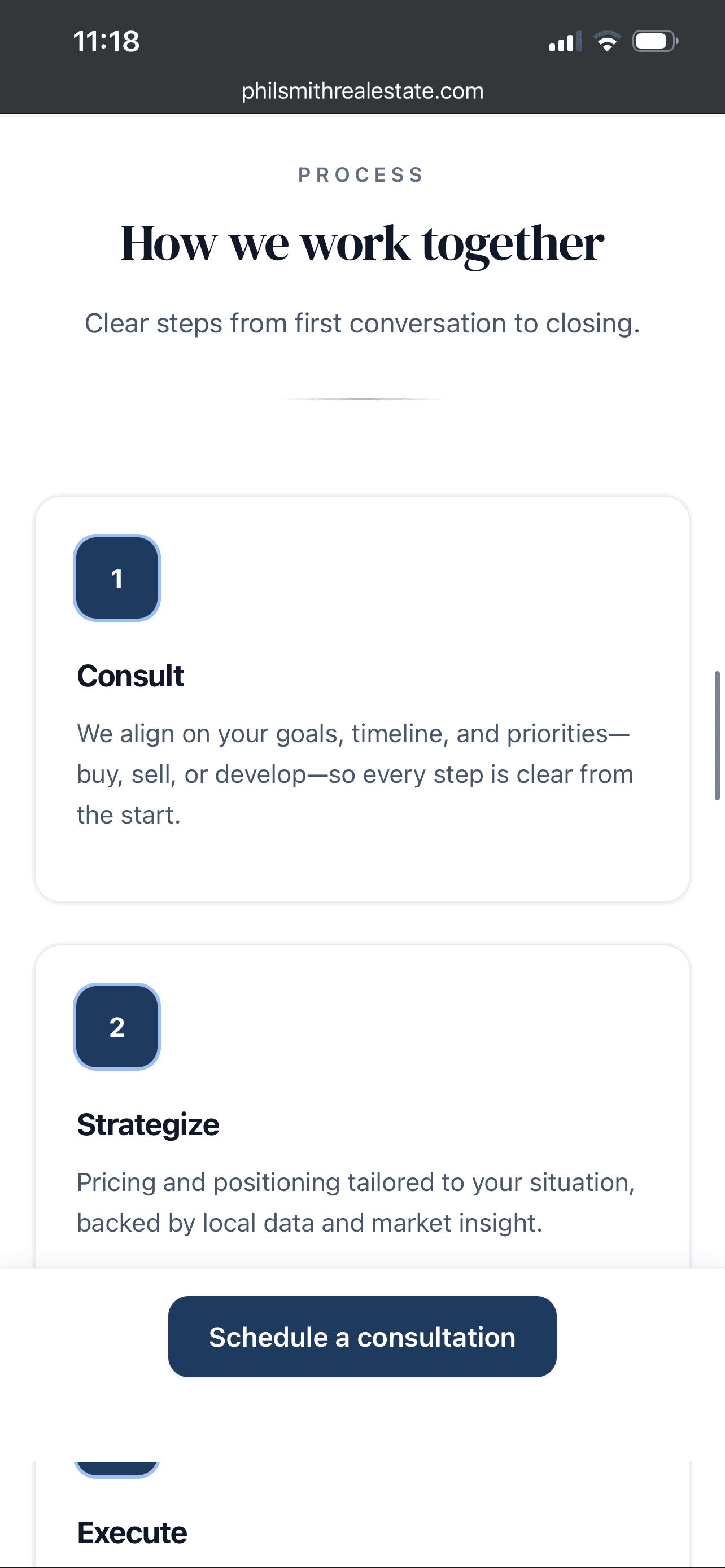Image resolution: width=725 pixels, height=1568 pixels.
Task: Tap the Execute heading text
Action: 132,1531
